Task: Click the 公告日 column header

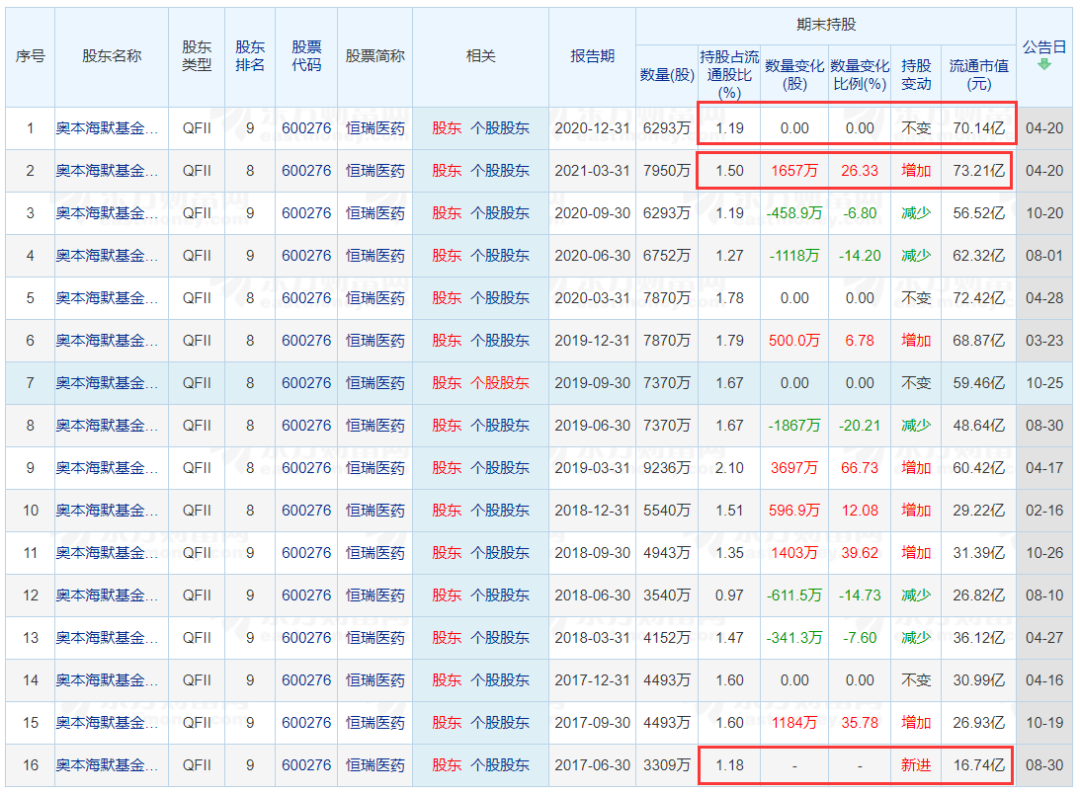Action: point(1044,46)
